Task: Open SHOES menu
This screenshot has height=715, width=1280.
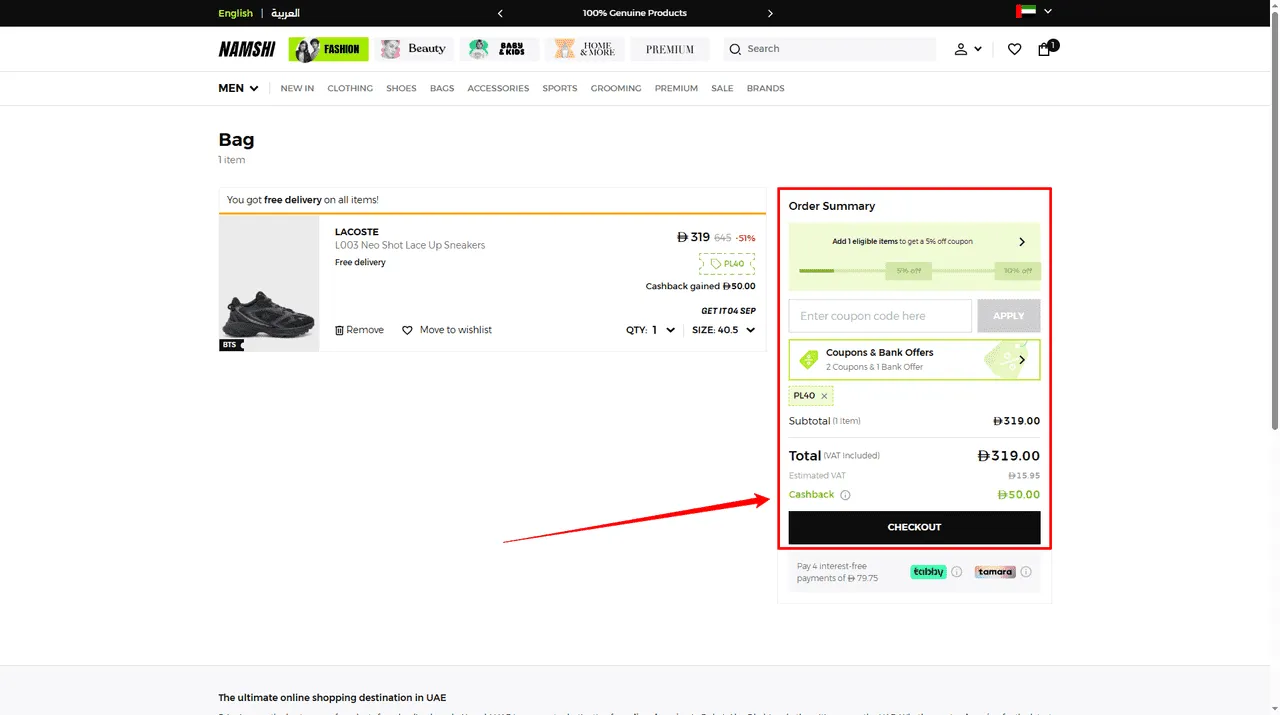Action: (401, 88)
